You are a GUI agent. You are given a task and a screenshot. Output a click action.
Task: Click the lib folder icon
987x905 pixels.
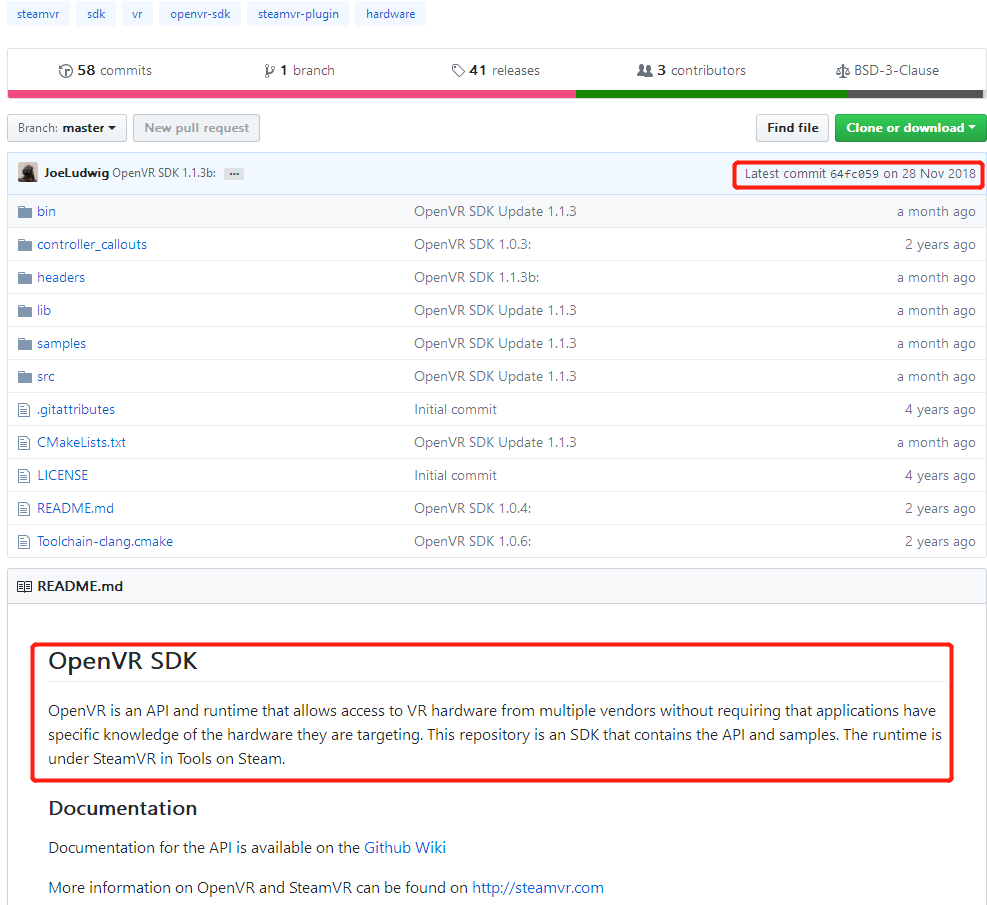pos(25,311)
